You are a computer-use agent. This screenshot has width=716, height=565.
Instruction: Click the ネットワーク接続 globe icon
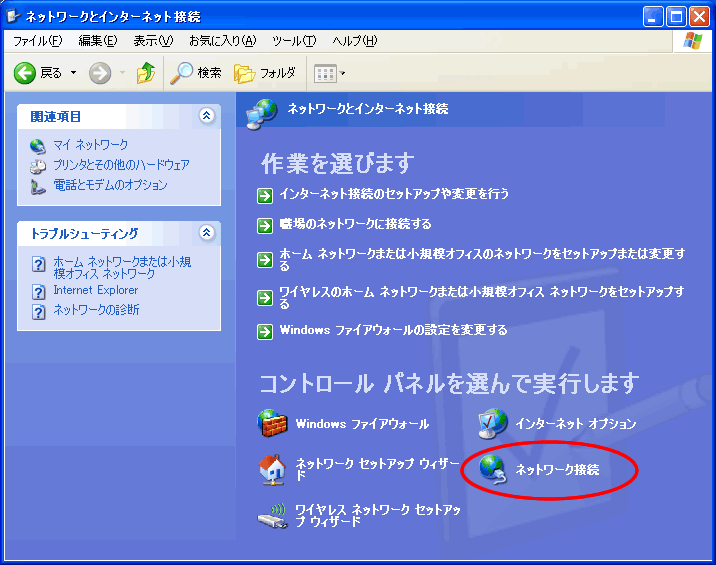[493, 470]
